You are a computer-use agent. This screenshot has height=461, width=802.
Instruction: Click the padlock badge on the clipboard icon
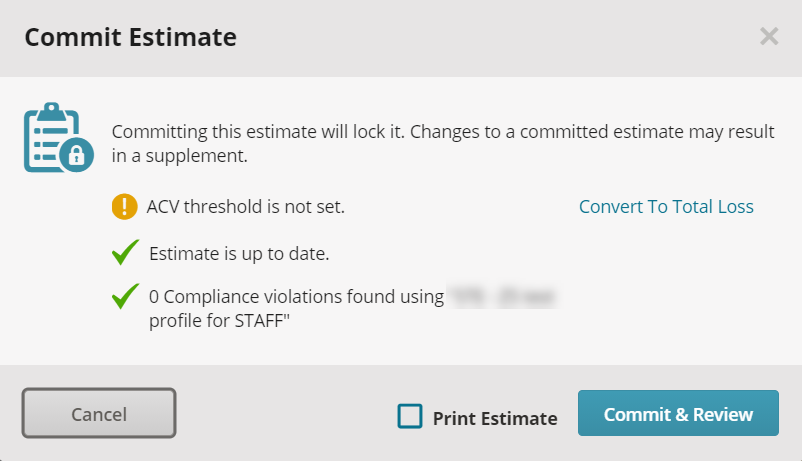[76, 155]
